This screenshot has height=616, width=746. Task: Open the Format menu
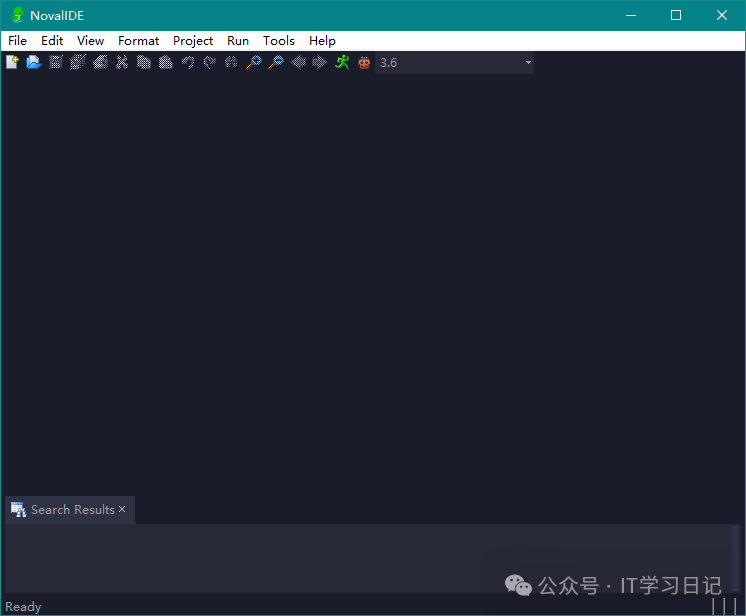[x=138, y=41]
